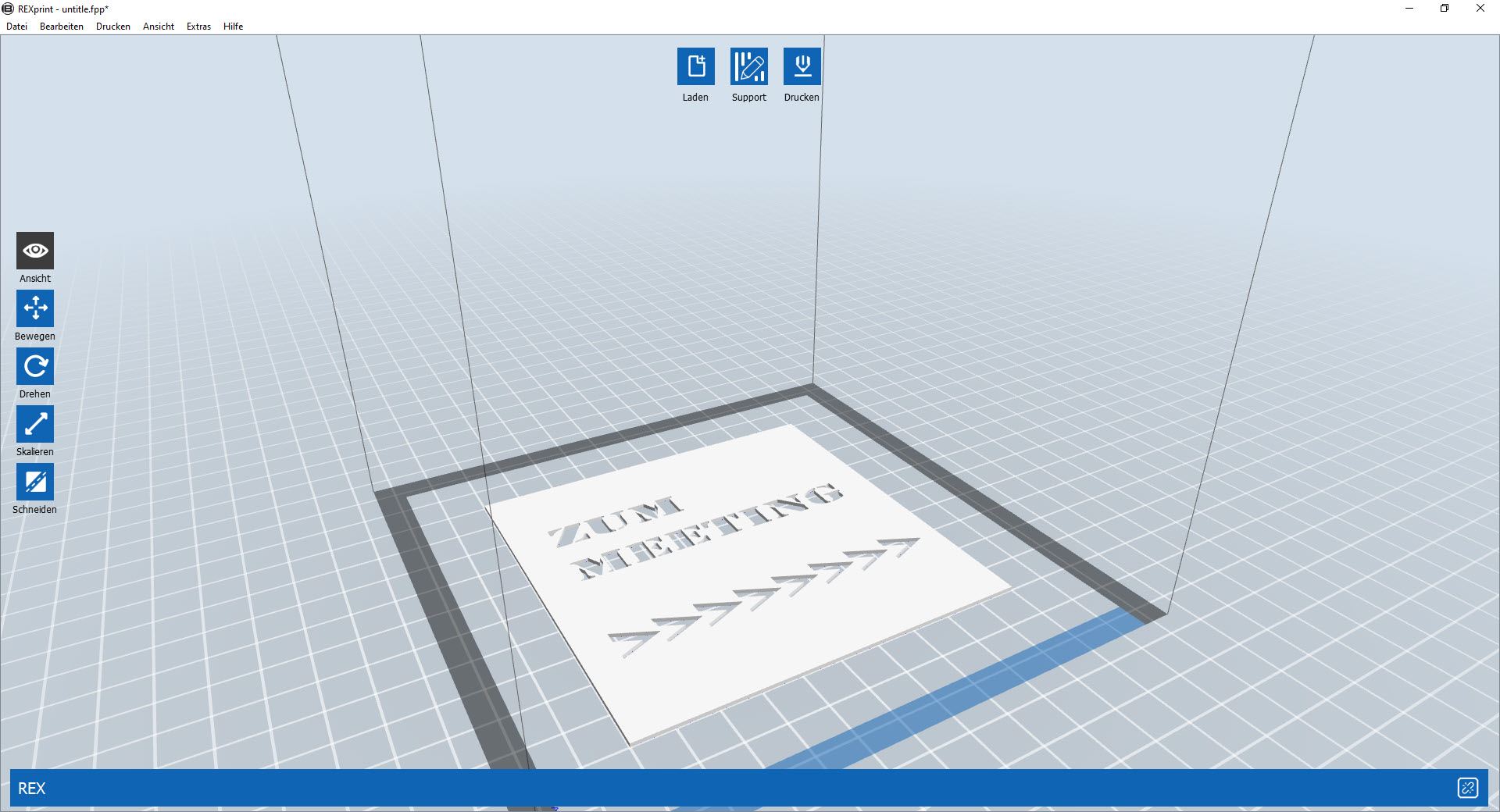Image resolution: width=1500 pixels, height=812 pixels.
Task: Click the REX printer label in status bar
Action: pyautogui.click(x=32, y=789)
